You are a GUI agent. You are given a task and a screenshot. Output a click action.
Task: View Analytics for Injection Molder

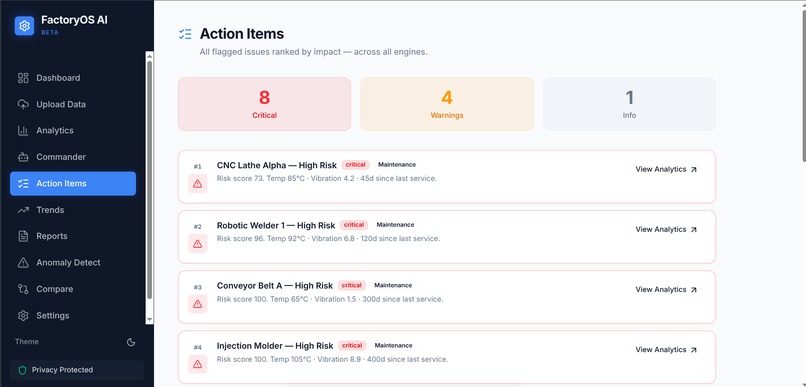[x=666, y=350]
